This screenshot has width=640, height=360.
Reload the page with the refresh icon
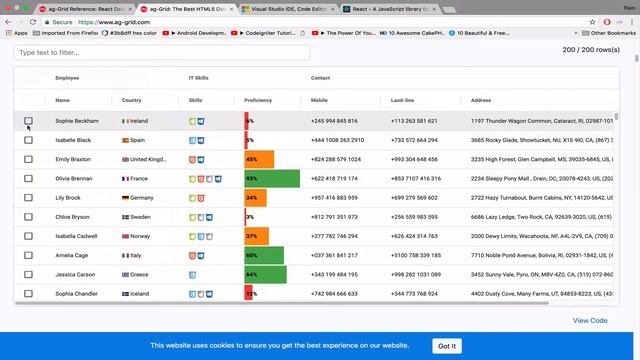(33, 22)
